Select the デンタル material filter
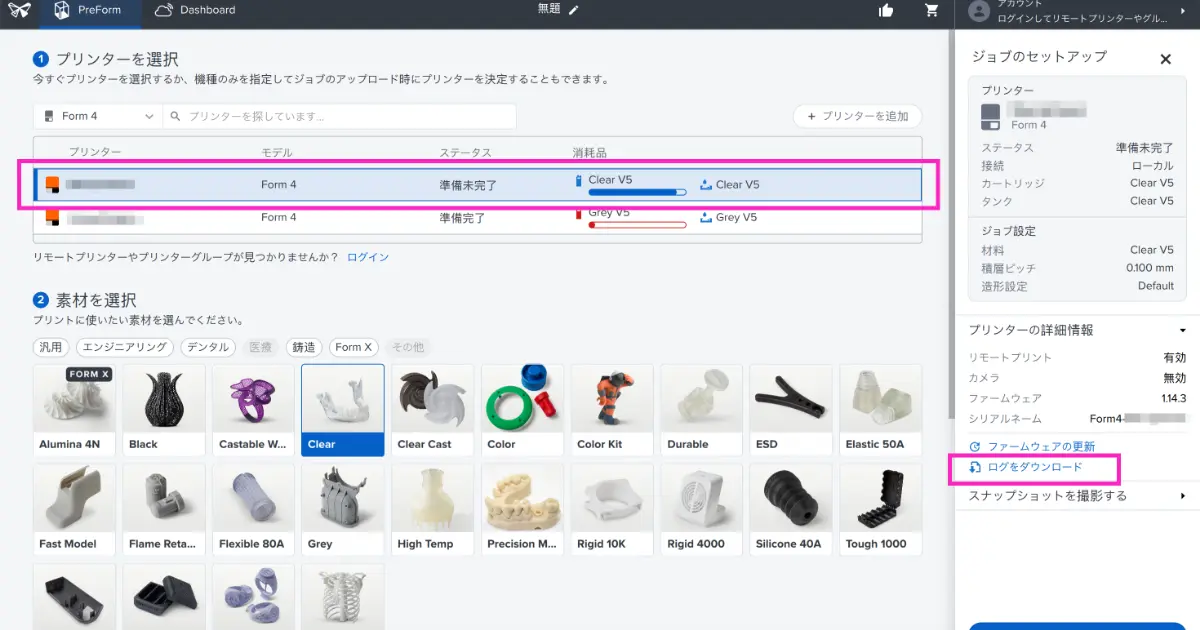This screenshot has height=630, width=1200. pos(208,347)
